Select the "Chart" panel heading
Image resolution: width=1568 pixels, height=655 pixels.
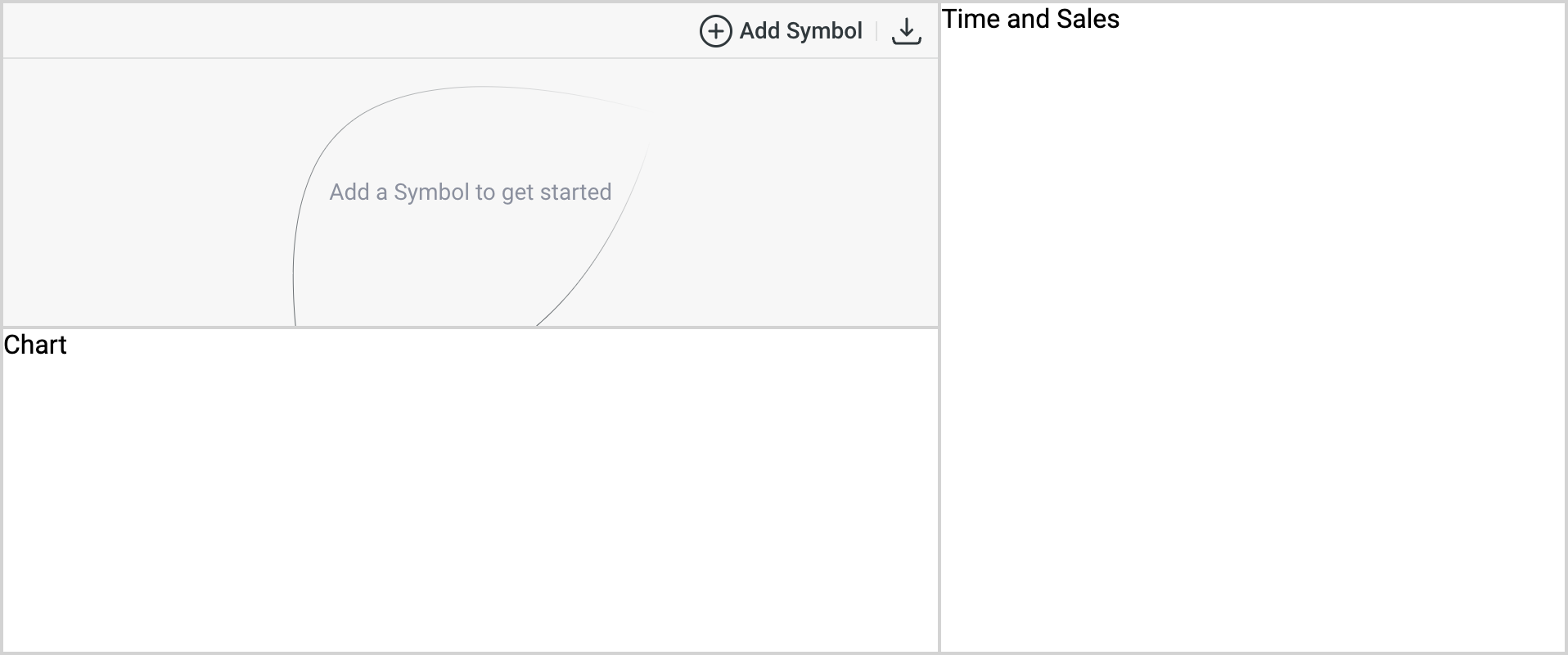(x=35, y=345)
